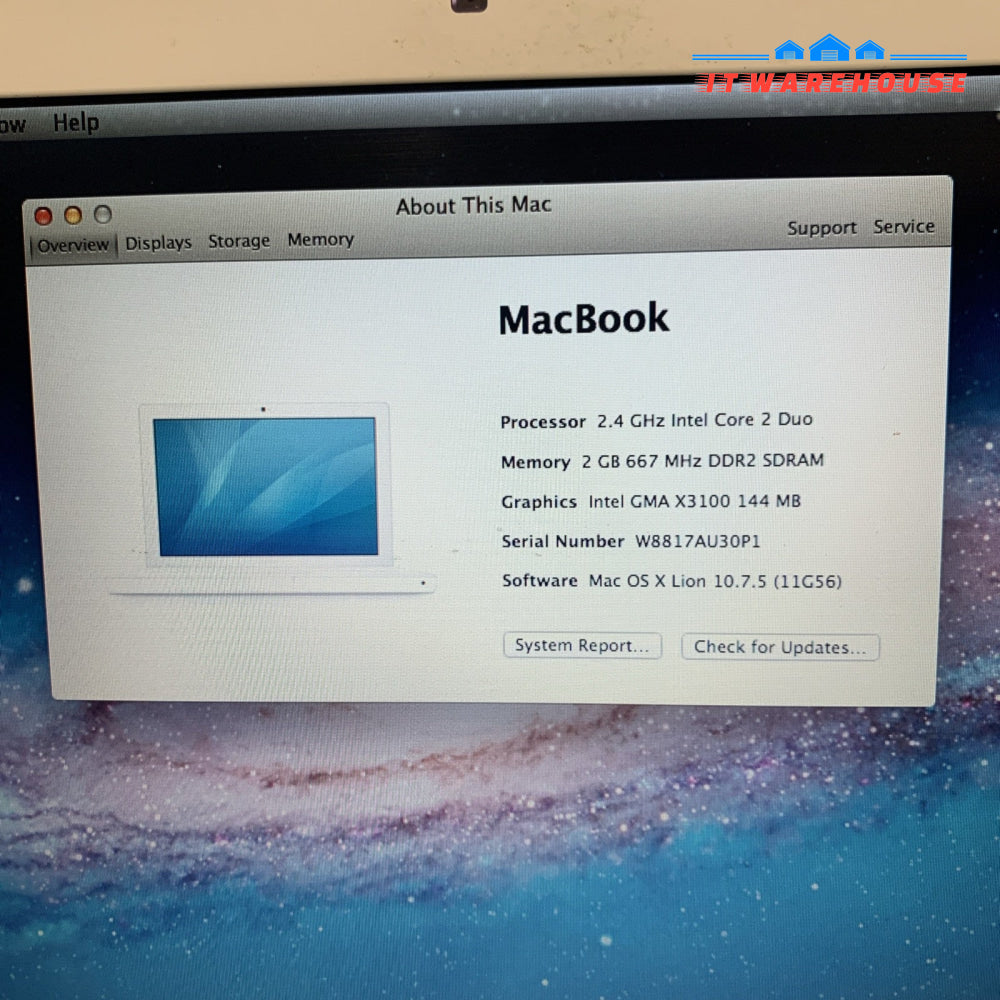
Task: Click the Processor 2.4 GHz info line
Action: click(656, 421)
